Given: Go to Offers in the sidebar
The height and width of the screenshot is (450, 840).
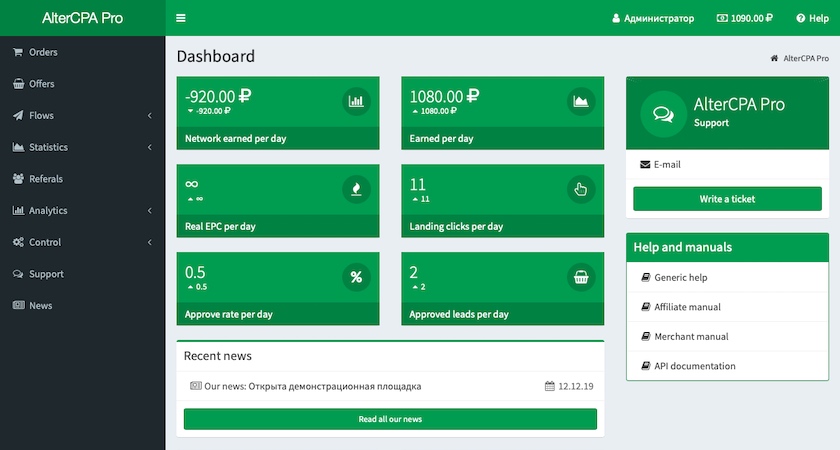Looking at the screenshot, I should 41,84.
